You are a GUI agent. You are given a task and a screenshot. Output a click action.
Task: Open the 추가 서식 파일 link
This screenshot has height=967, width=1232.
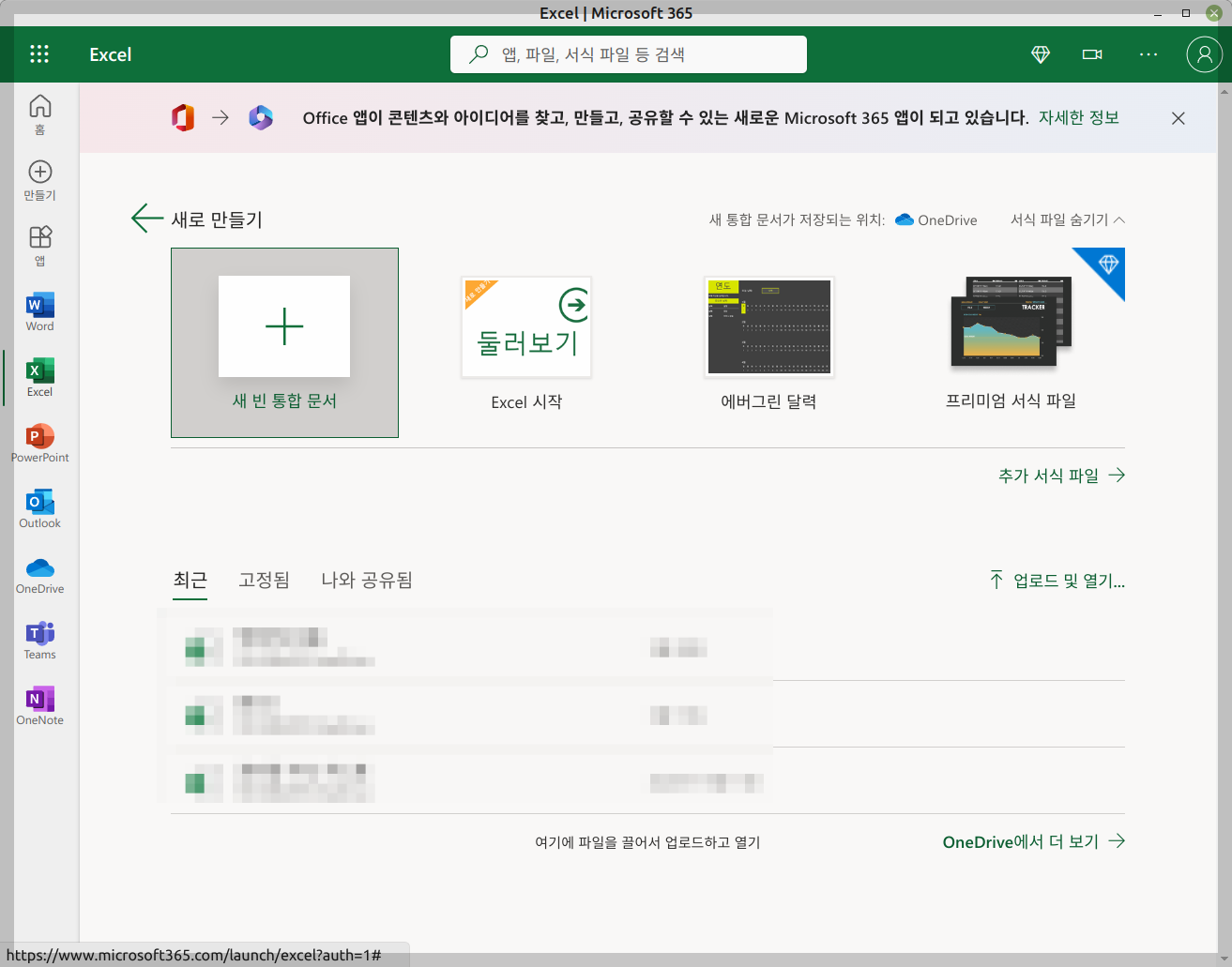[x=1061, y=476]
